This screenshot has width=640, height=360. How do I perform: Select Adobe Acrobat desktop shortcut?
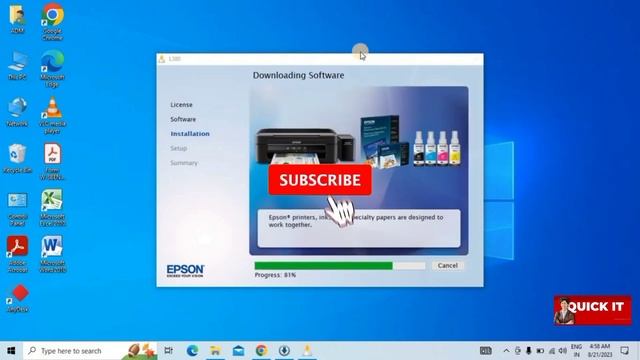[17, 254]
